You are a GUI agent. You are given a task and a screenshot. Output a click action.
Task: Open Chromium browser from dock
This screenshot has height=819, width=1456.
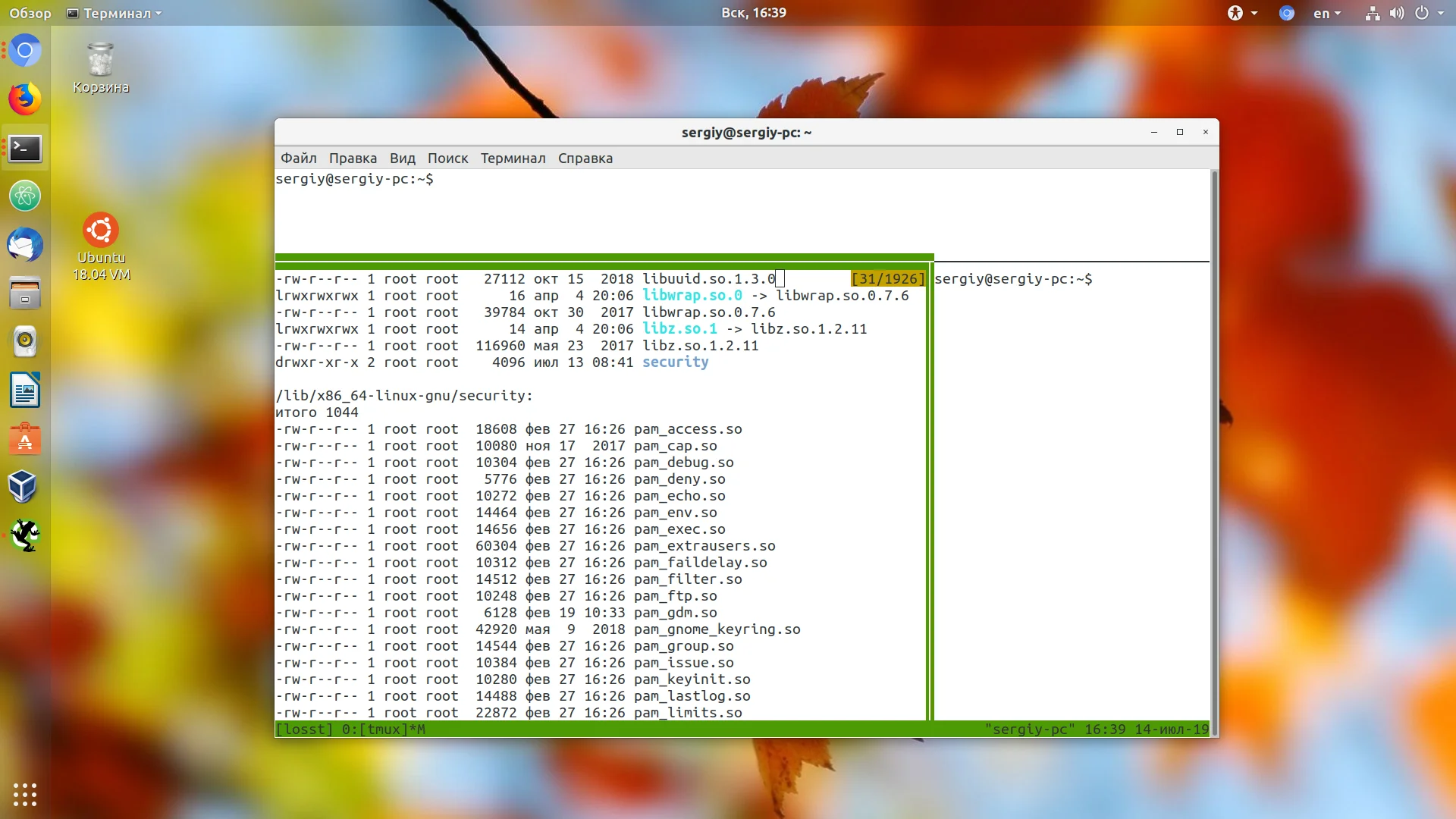25,51
